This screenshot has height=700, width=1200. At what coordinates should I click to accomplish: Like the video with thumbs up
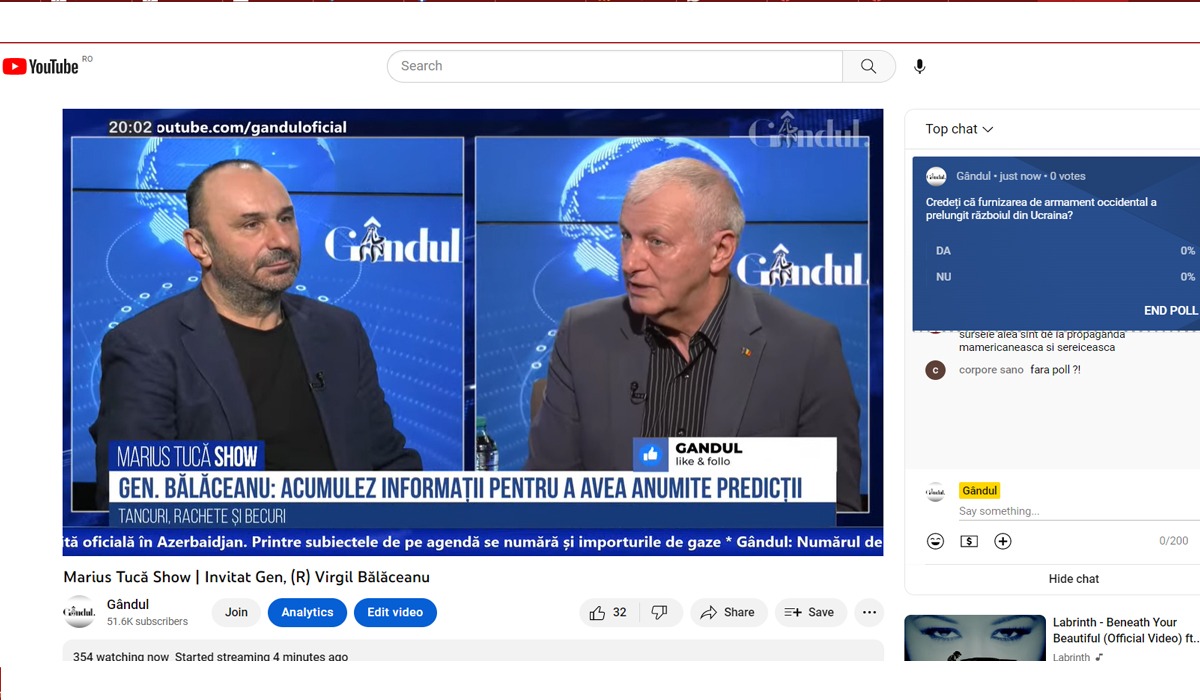(x=609, y=612)
